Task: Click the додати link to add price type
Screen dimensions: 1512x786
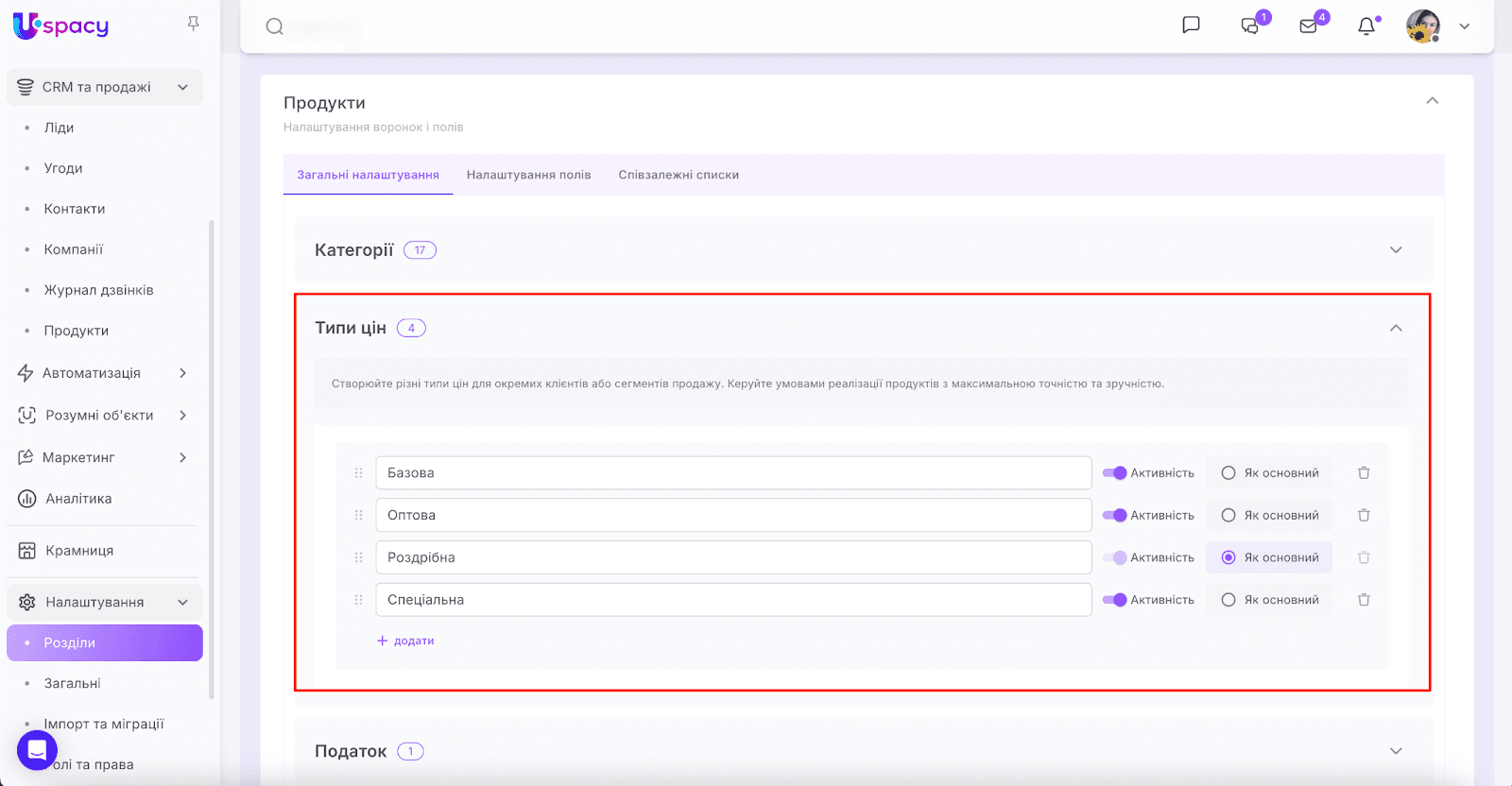Action: pos(405,641)
